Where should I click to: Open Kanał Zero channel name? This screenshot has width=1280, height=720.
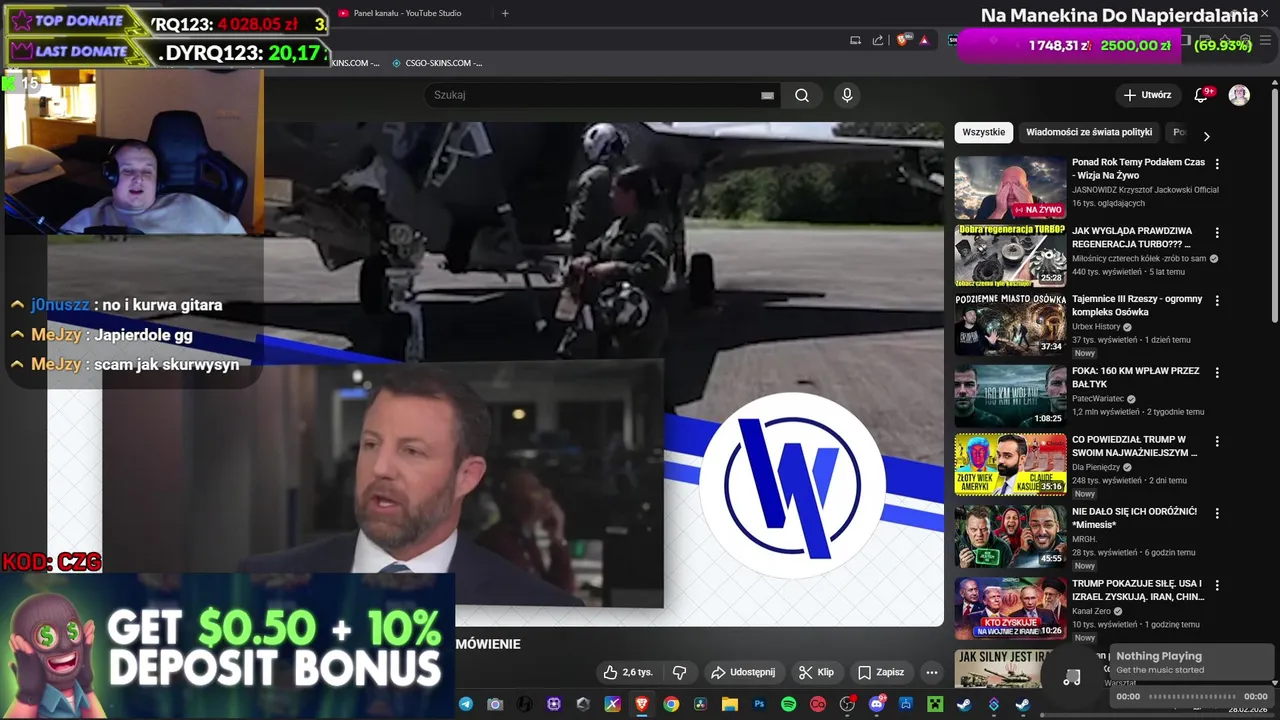[1090, 611]
